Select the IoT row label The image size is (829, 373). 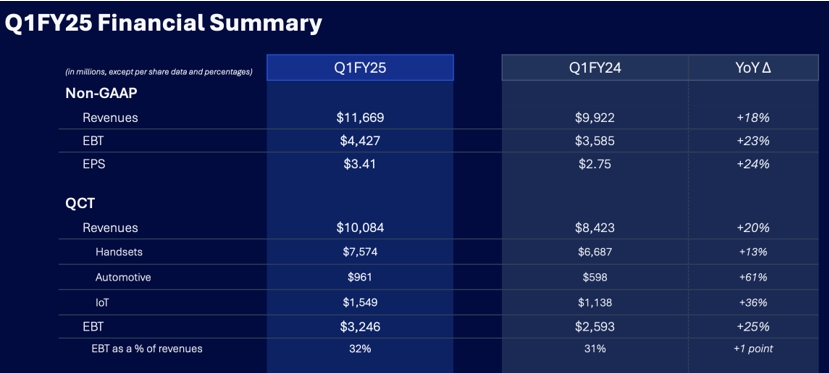pos(103,302)
